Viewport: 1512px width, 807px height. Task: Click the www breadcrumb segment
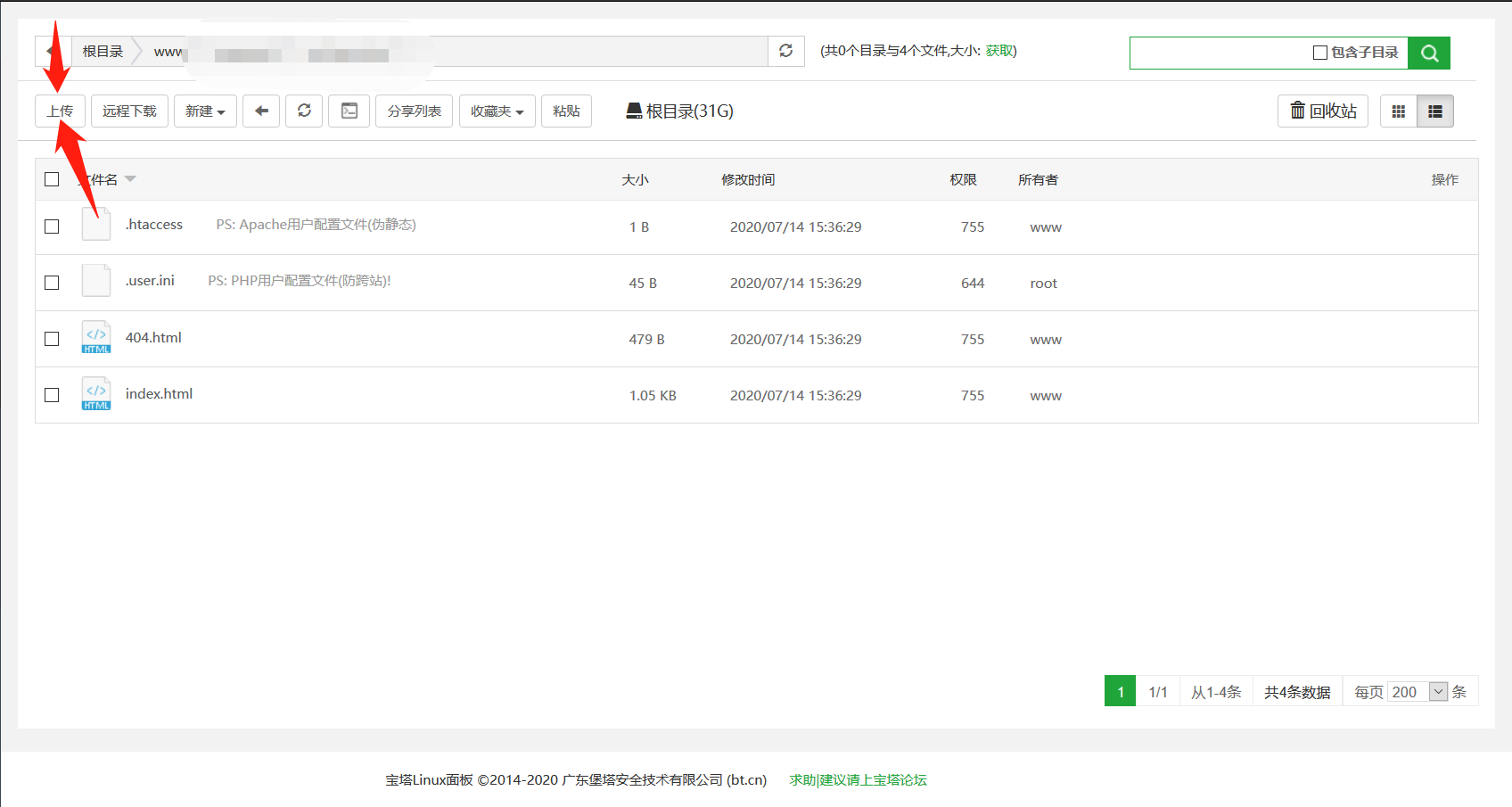click(168, 52)
